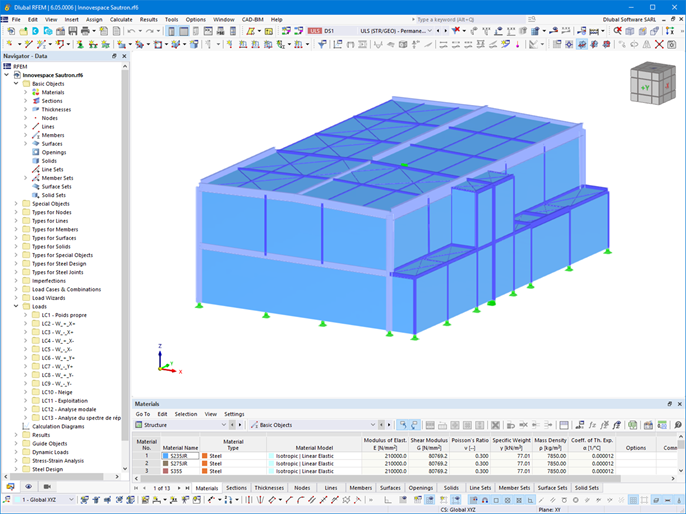Go to next table page via pager arrow
686x514 pixels.
[178, 488]
